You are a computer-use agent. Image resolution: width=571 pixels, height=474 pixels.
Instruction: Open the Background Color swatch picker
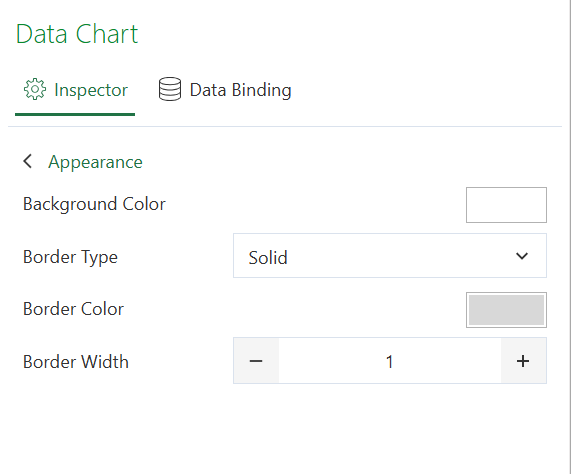coord(506,205)
